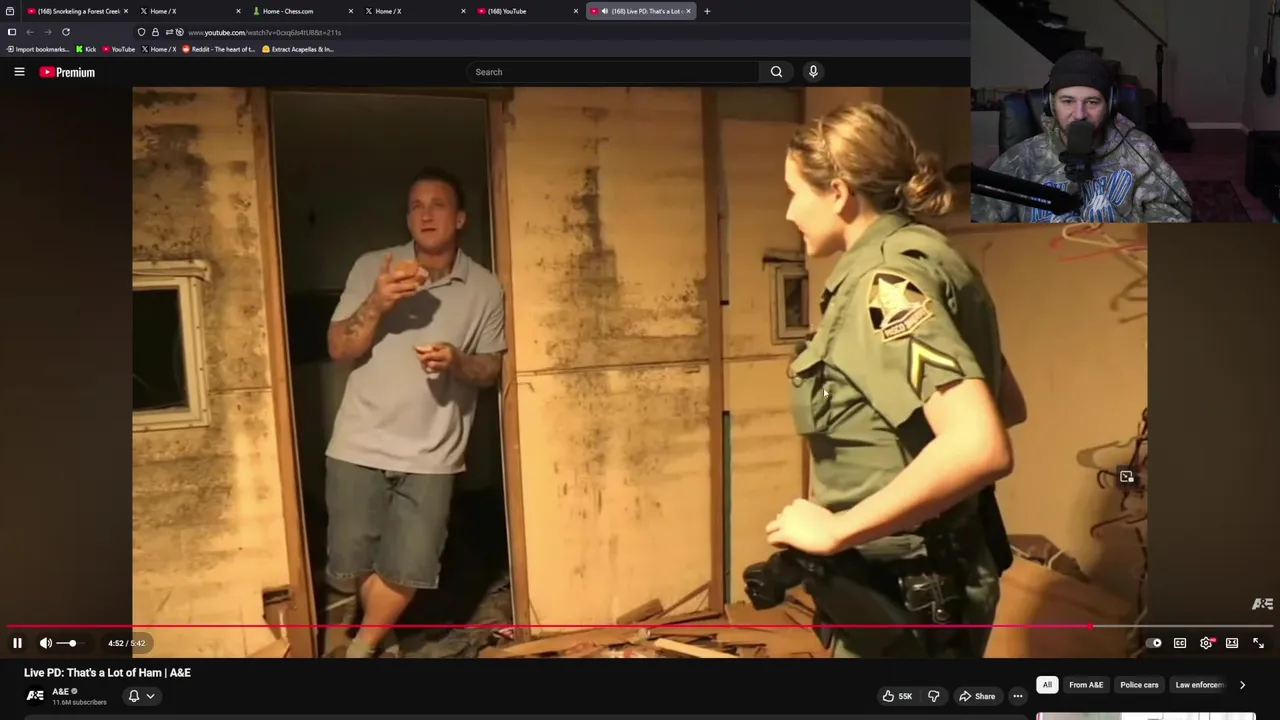Screen dimensions: 1280x720
Task: Open YouTube bookmark in bookmarks bar
Action: (x=118, y=49)
